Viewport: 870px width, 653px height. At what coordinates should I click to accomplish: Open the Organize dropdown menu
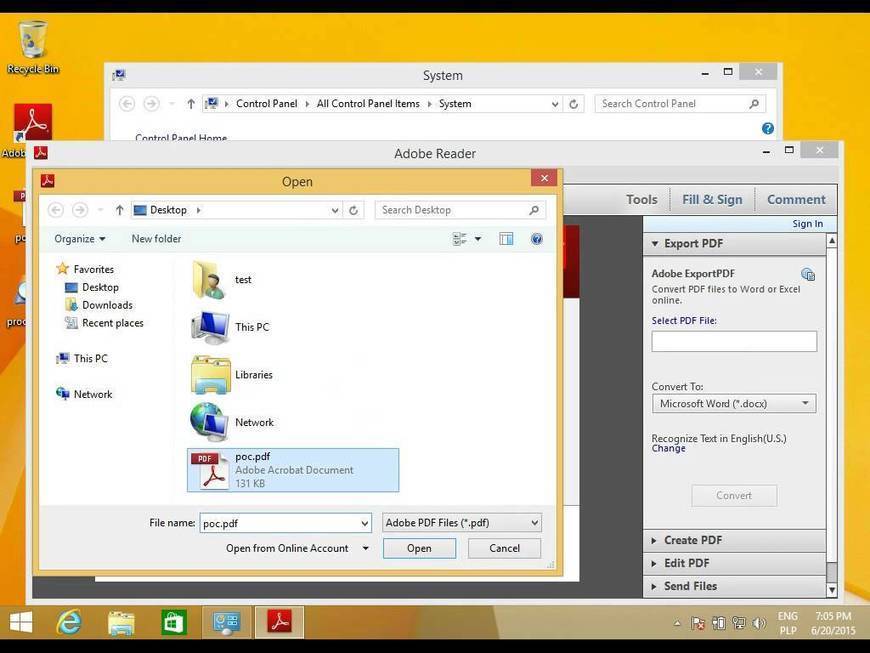(x=80, y=239)
